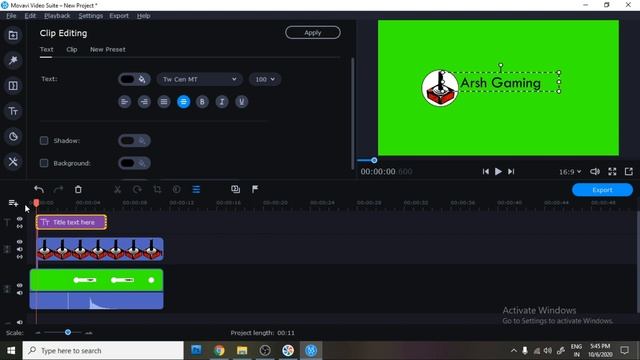
Task: Click the blue Export button
Action: 602,190
